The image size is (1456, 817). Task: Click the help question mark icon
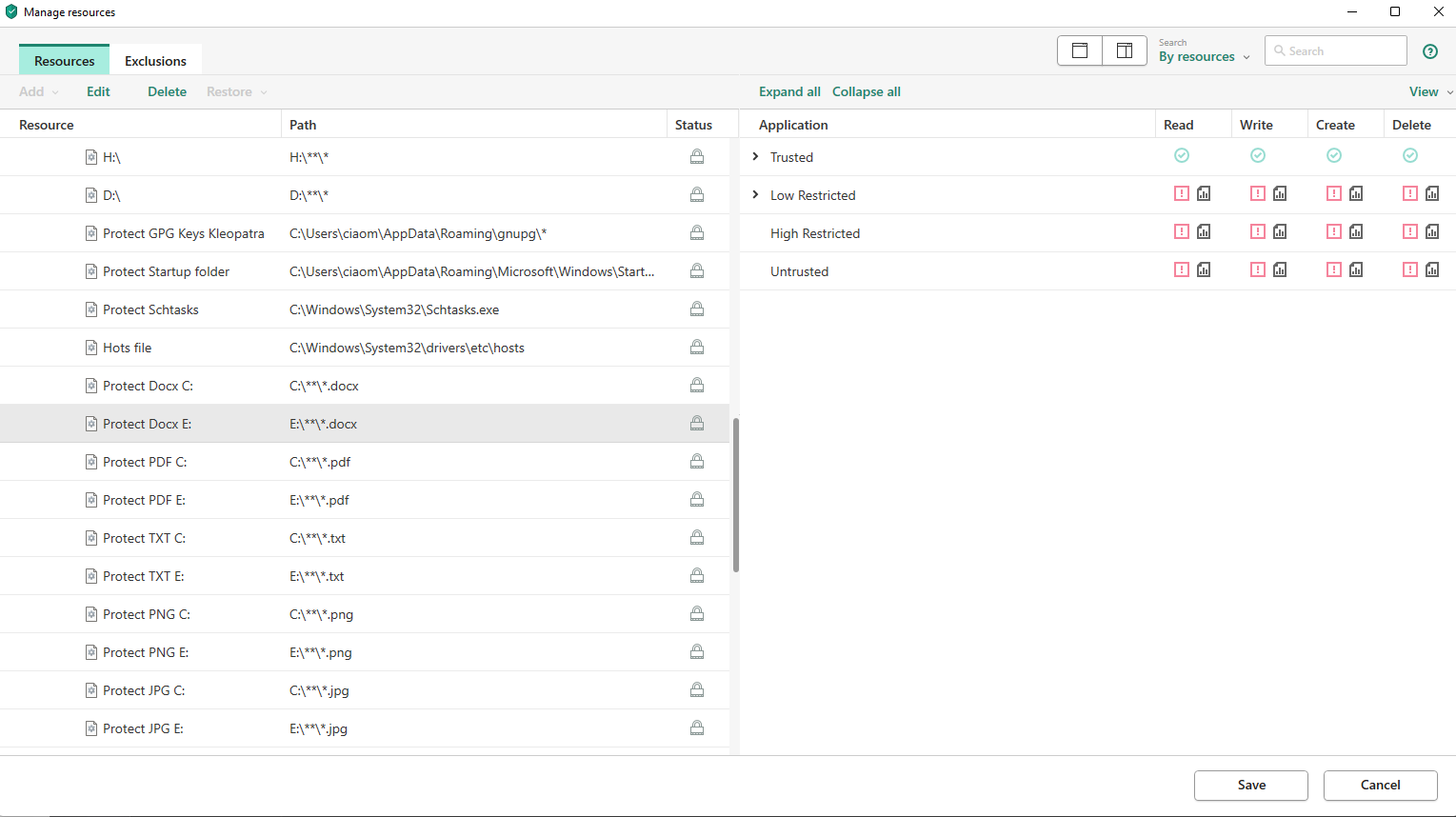click(x=1429, y=51)
